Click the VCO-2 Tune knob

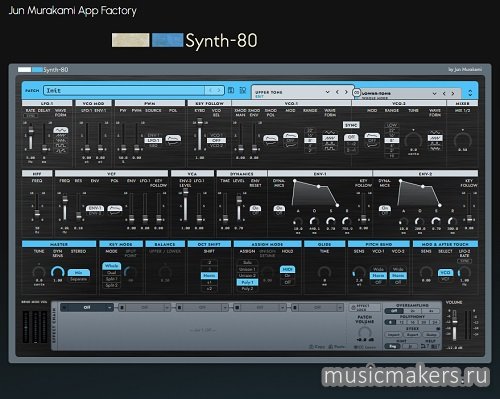pos(413,140)
